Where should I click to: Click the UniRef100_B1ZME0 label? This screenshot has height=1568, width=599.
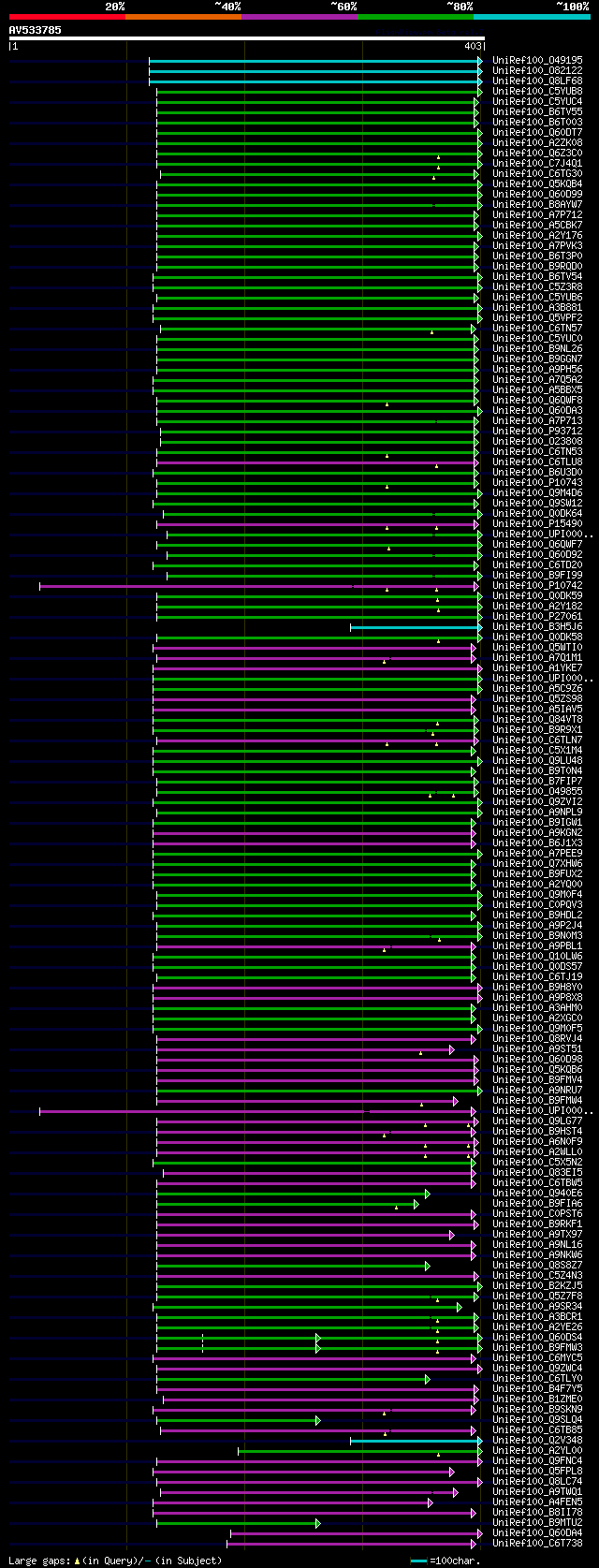pyautogui.click(x=537, y=1399)
